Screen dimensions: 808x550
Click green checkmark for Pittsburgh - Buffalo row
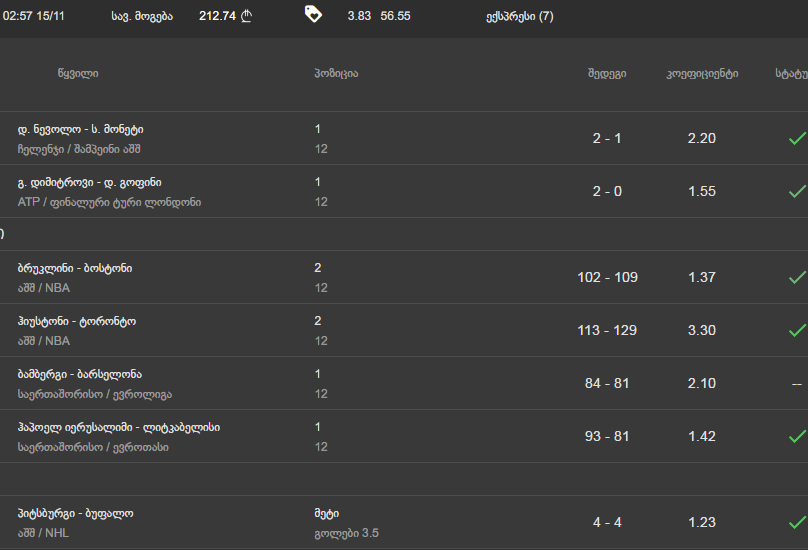tap(796, 522)
